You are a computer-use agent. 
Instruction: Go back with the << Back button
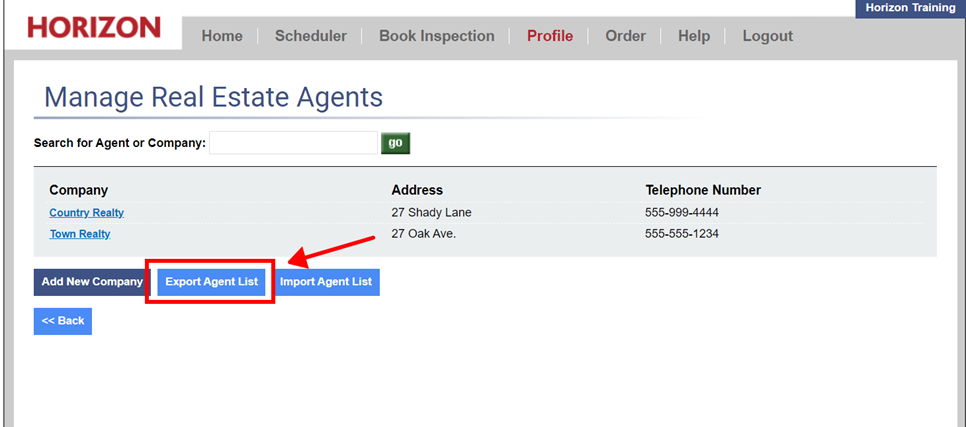pos(63,321)
